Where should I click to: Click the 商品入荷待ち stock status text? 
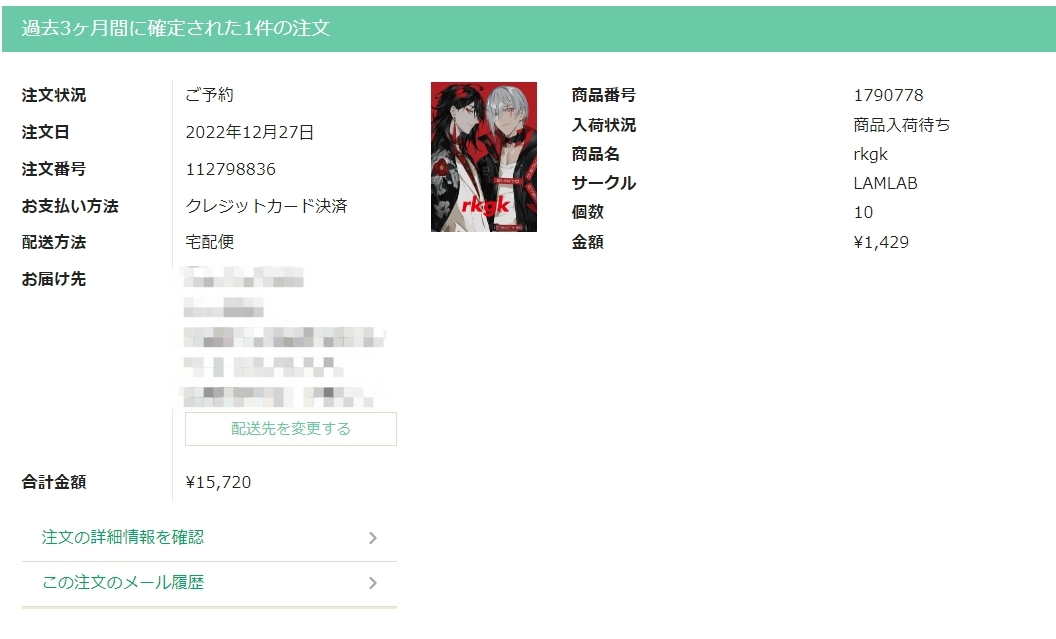902,125
